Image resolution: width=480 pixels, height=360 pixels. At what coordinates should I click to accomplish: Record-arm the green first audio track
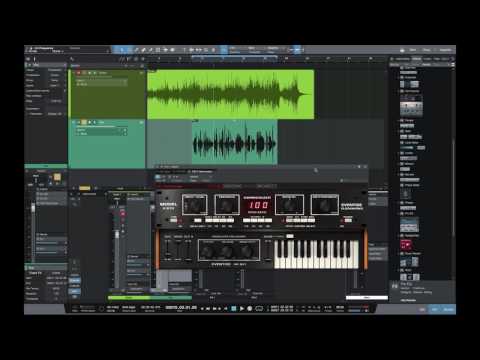tap(90, 73)
